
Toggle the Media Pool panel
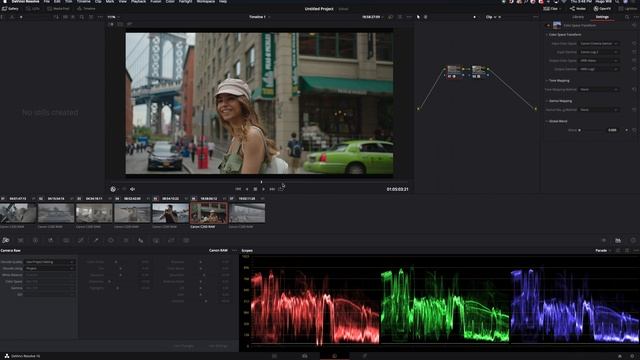pos(58,9)
